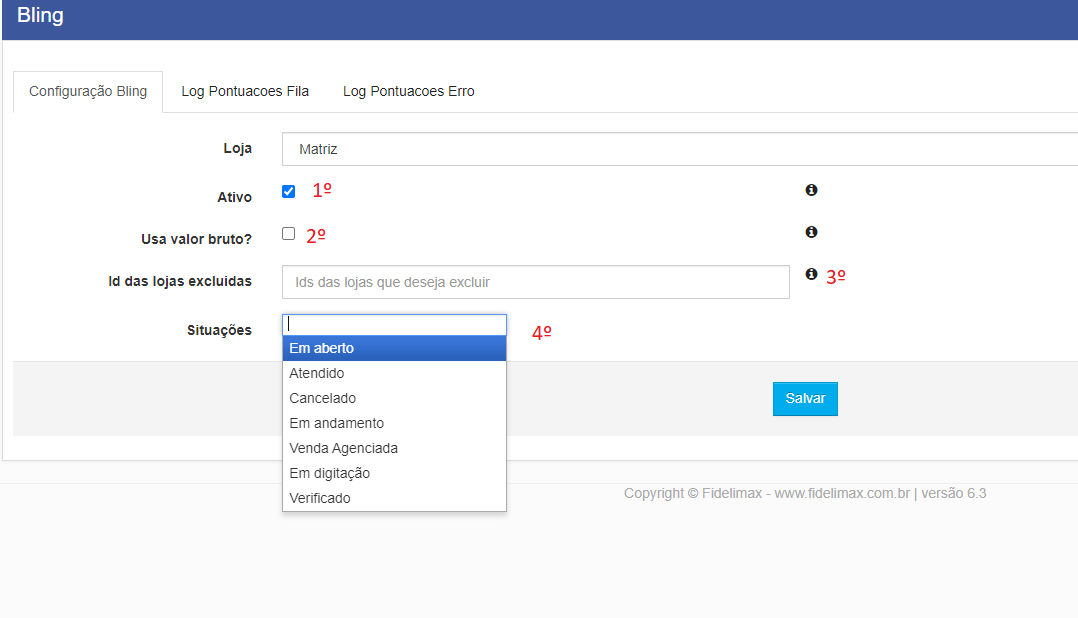Image resolution: width=1078 pixels, height=618 pixels.
Task: Select Em digitação from the list
Action: (394, 473)
